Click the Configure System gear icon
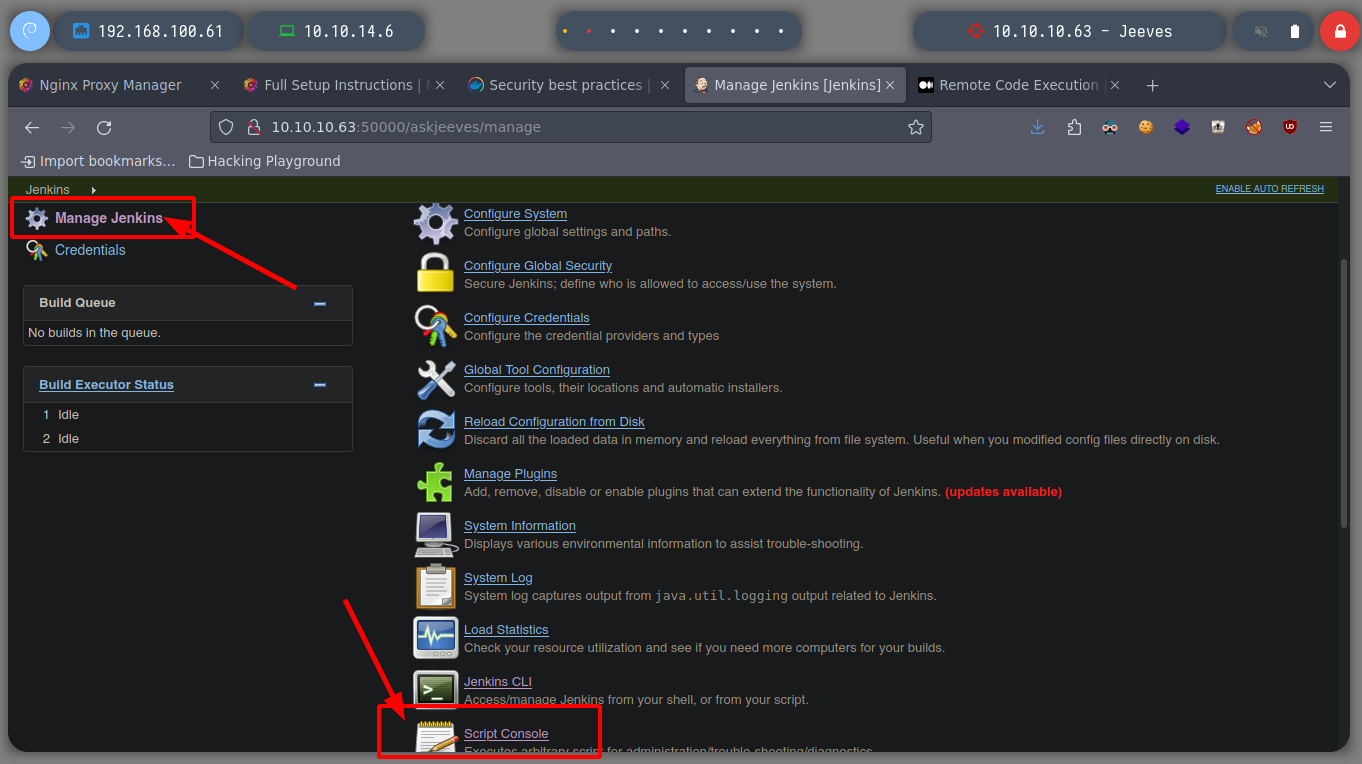This screenshot has height=764, width=1362. (436, 222)
